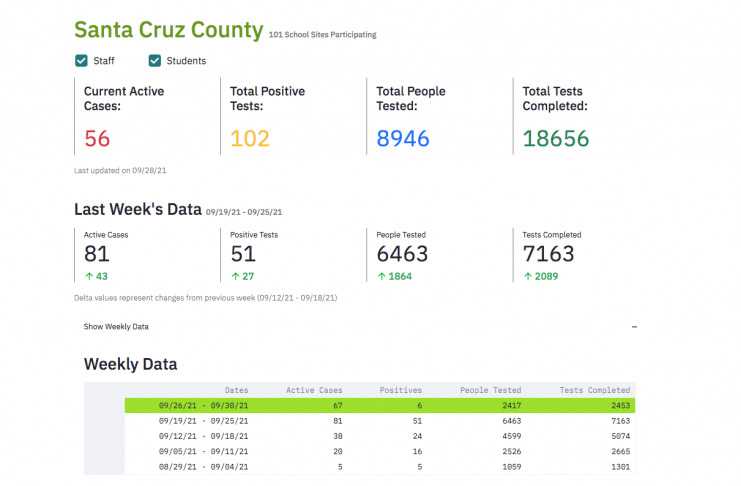Select the 09/19/21 - 09/25/21 weekly row
Screen dimensions: 741x486
tap(380, 421)
